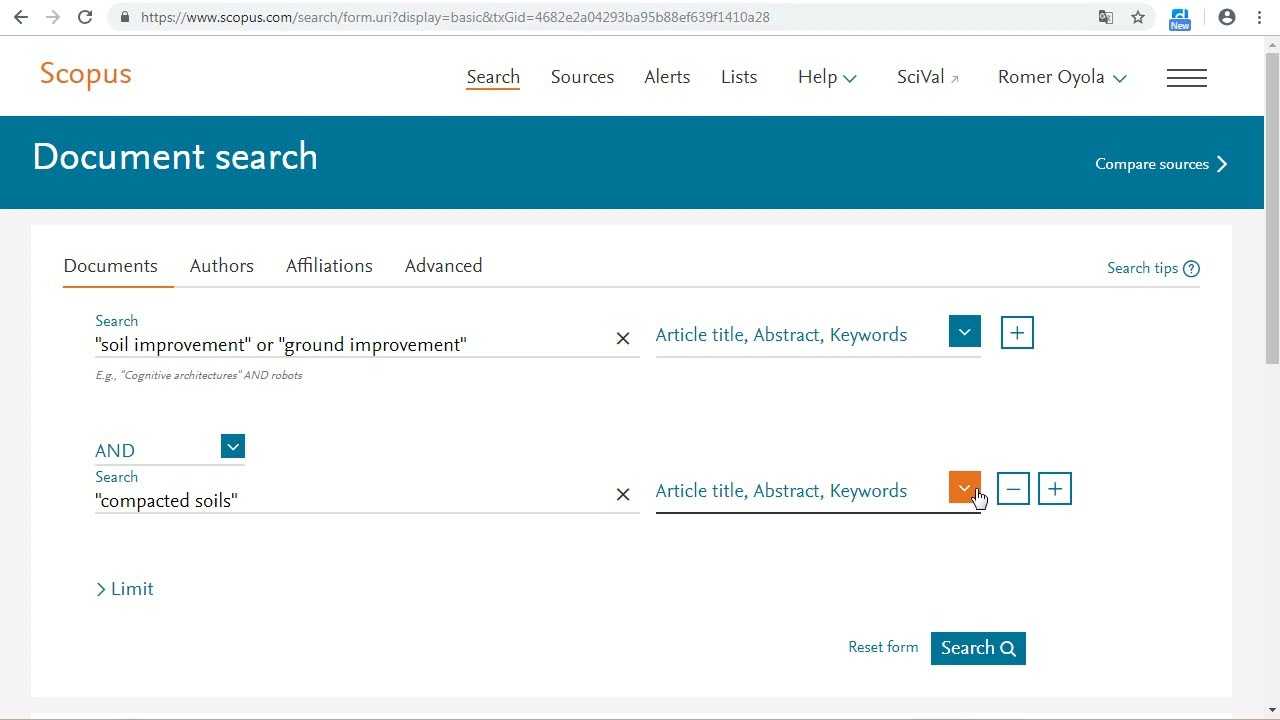Add search field with first plus icon
This screenshot has width=1280, height=720.
[x=1017, y=333]
